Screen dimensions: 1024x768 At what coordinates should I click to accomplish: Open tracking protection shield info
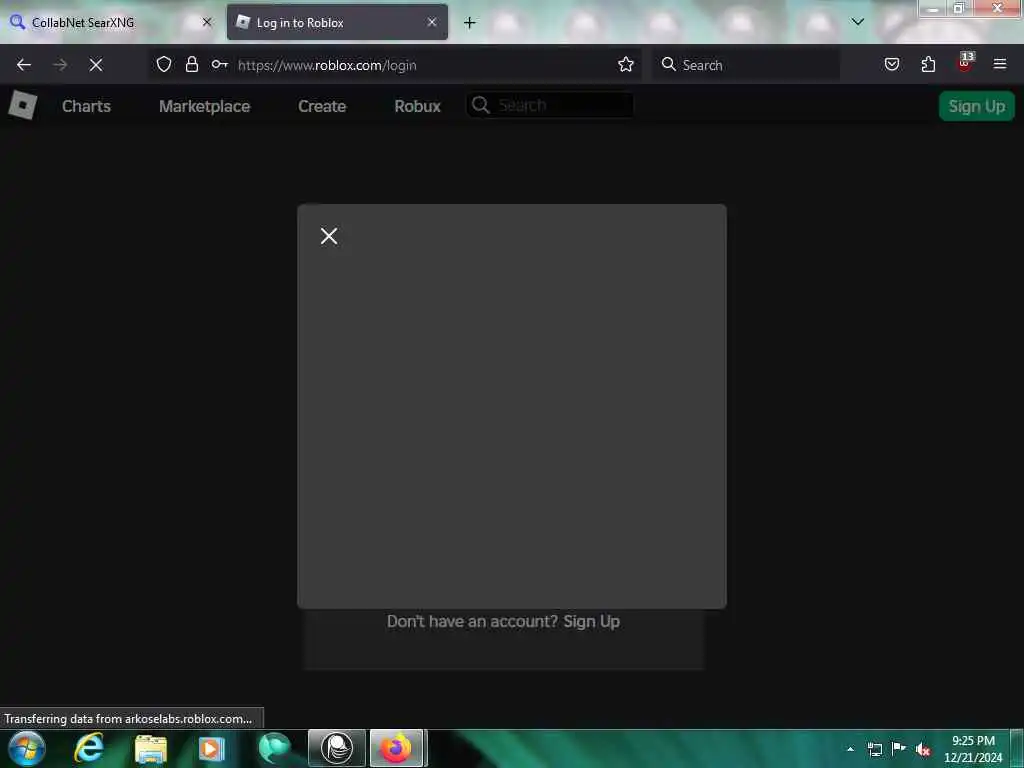[x=164, y=64]
